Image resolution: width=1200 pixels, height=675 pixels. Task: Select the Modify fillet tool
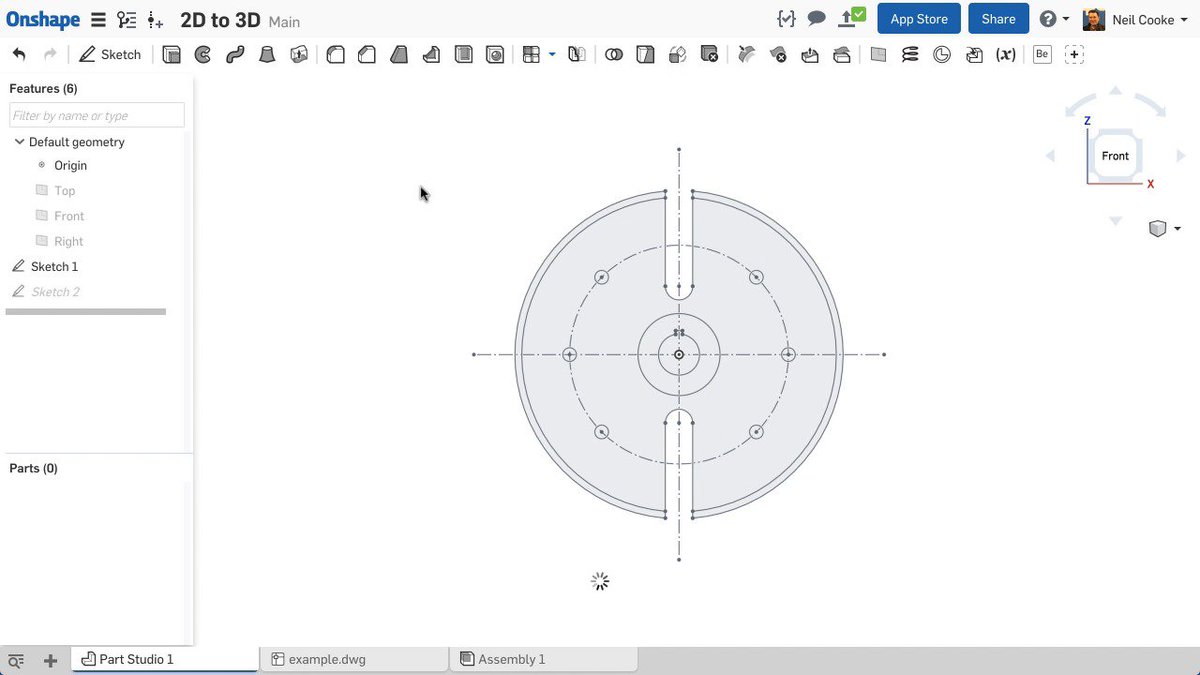[747, 55]
